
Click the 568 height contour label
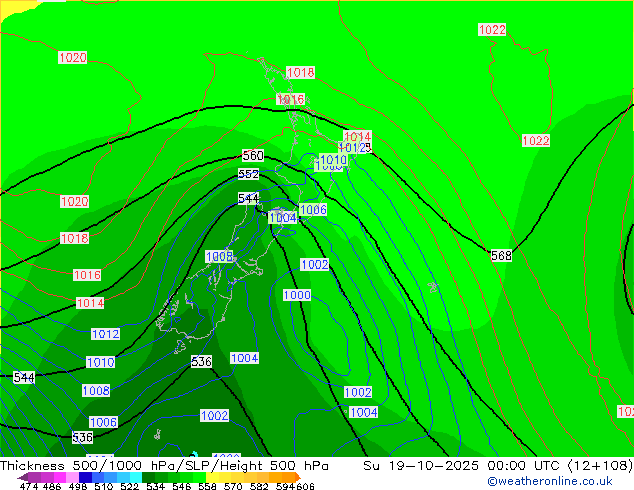[501, 256]
